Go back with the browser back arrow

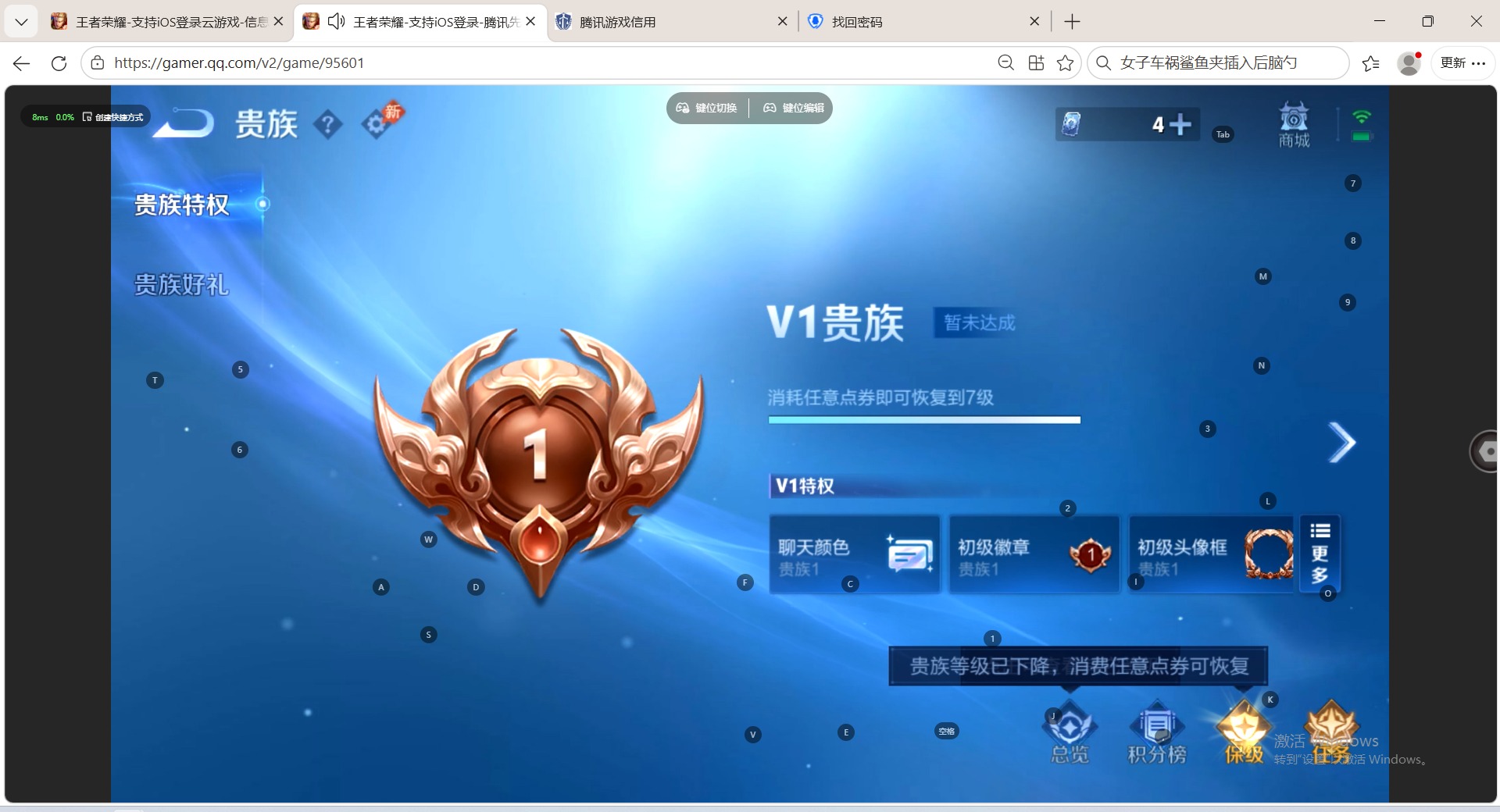(x=21, y=63)
